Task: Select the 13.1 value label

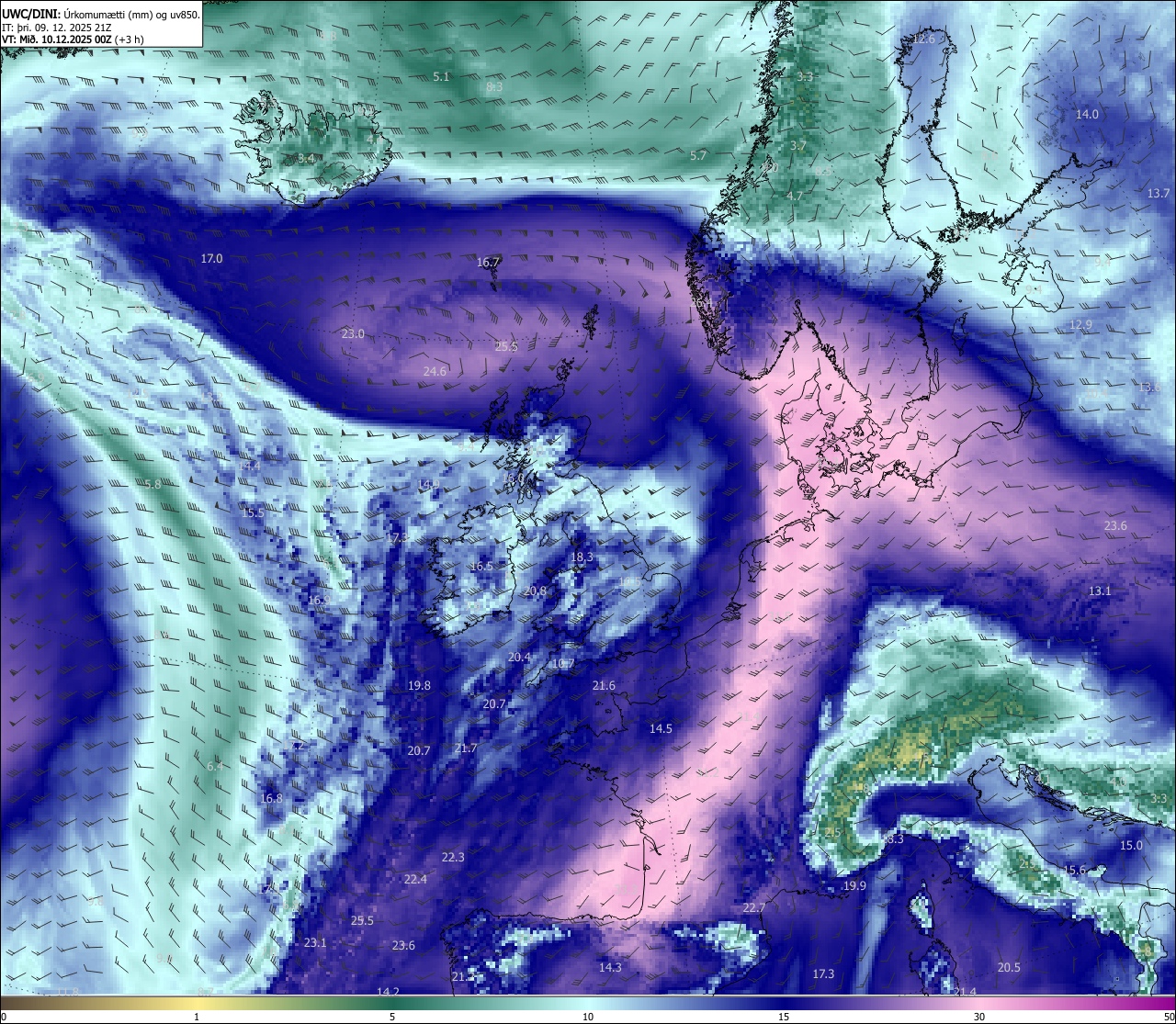Action: click(1100, 591)
